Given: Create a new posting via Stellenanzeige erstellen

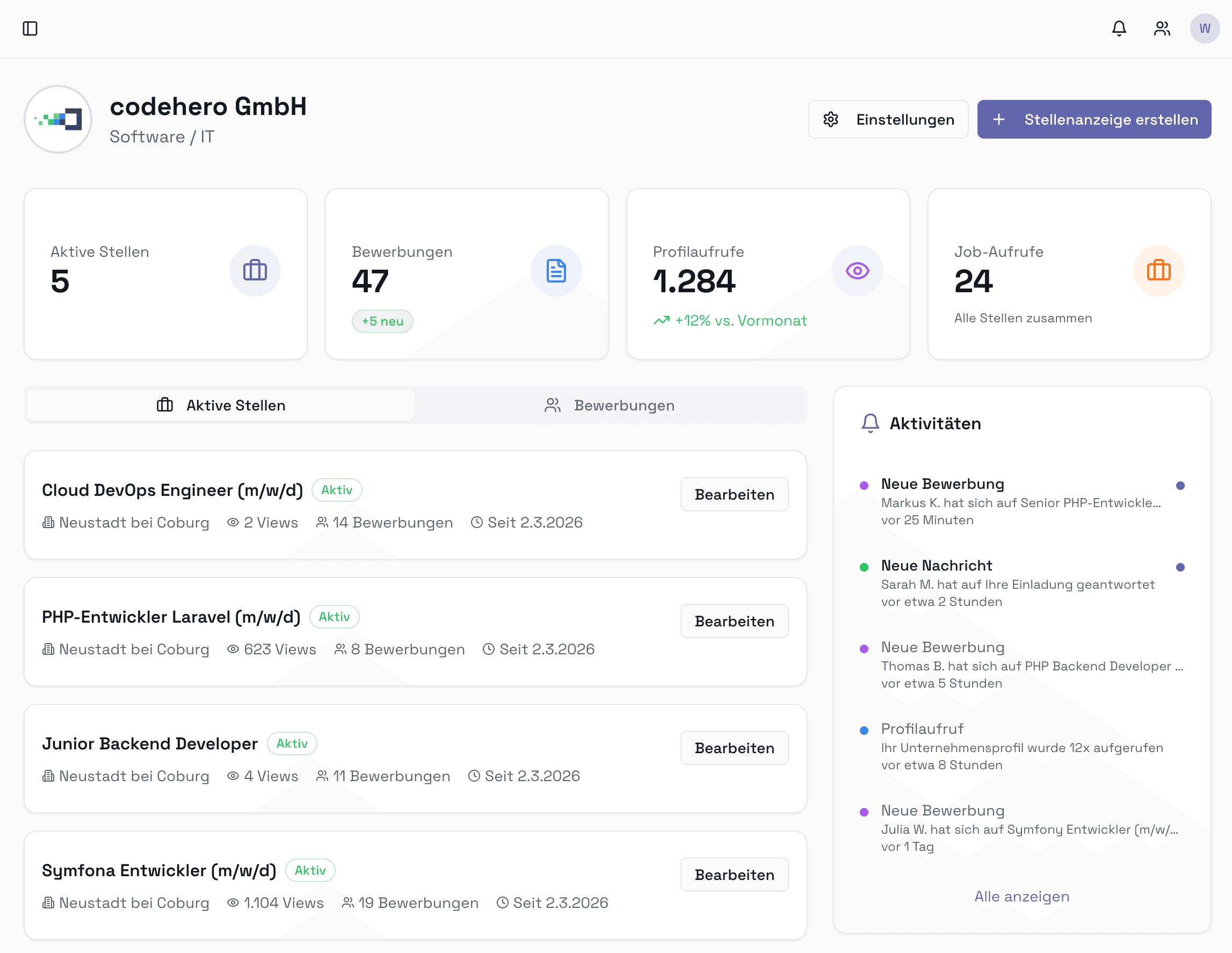Looking at the screenshot, I should [1094, 119].
